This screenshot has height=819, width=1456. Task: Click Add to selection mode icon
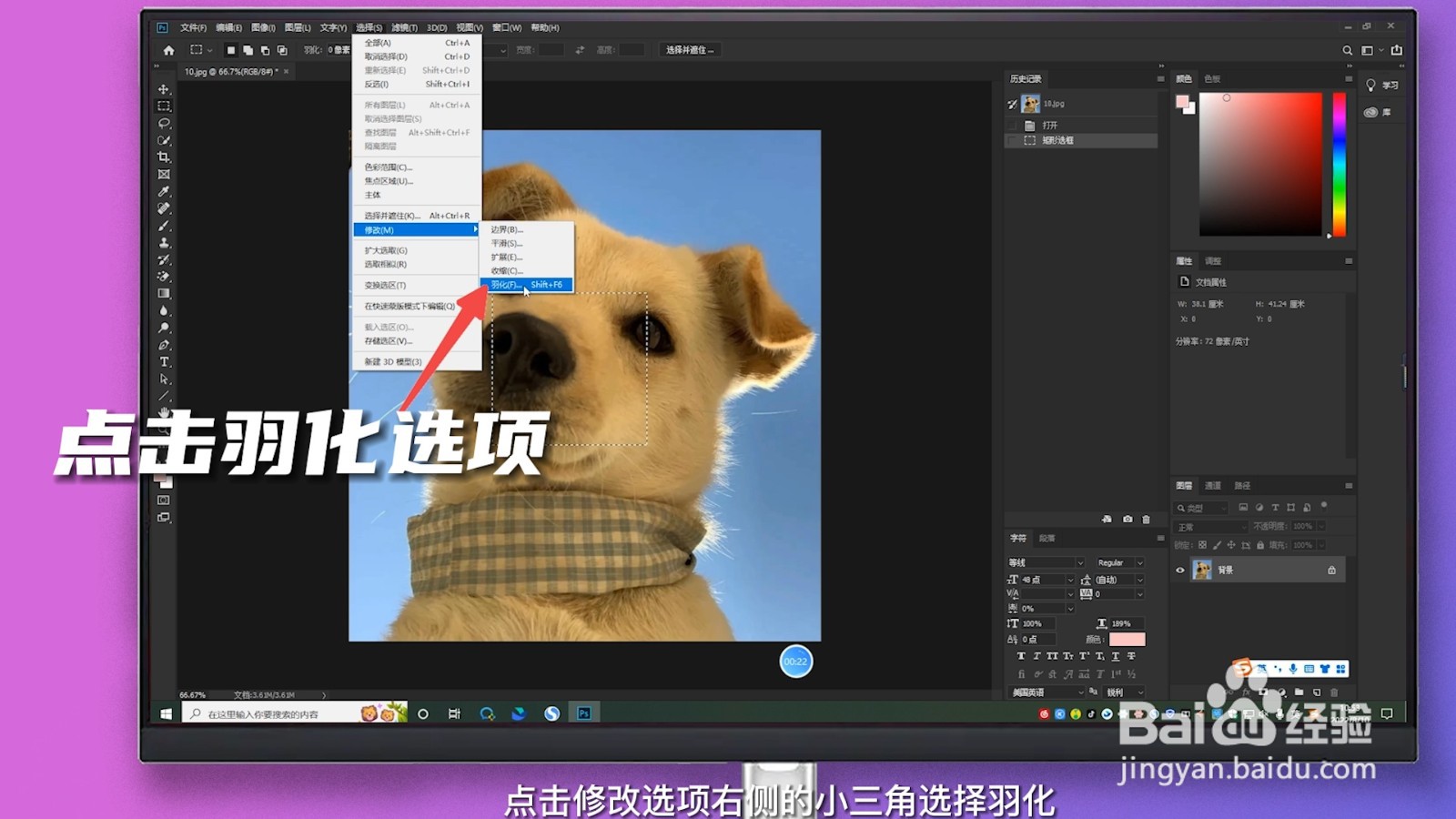[x=248, y=50]
